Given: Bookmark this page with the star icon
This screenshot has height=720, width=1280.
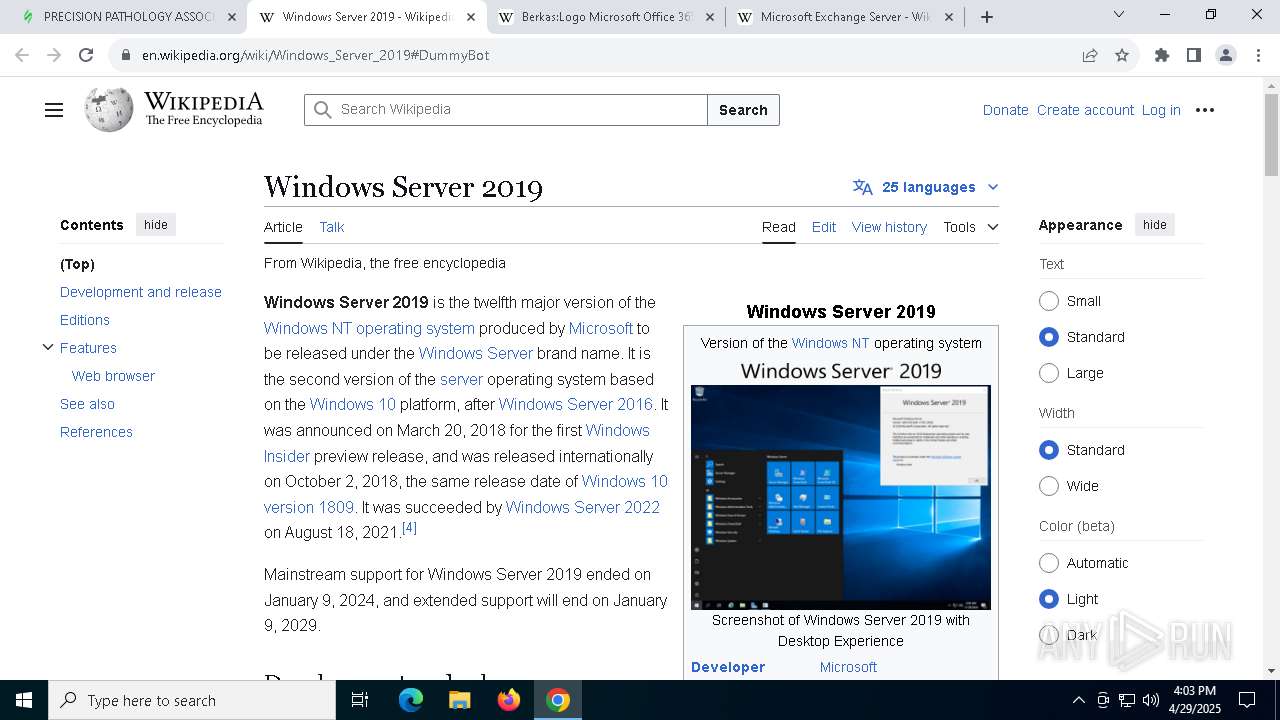Looking at the screenshot, I should pos(1122,55).
